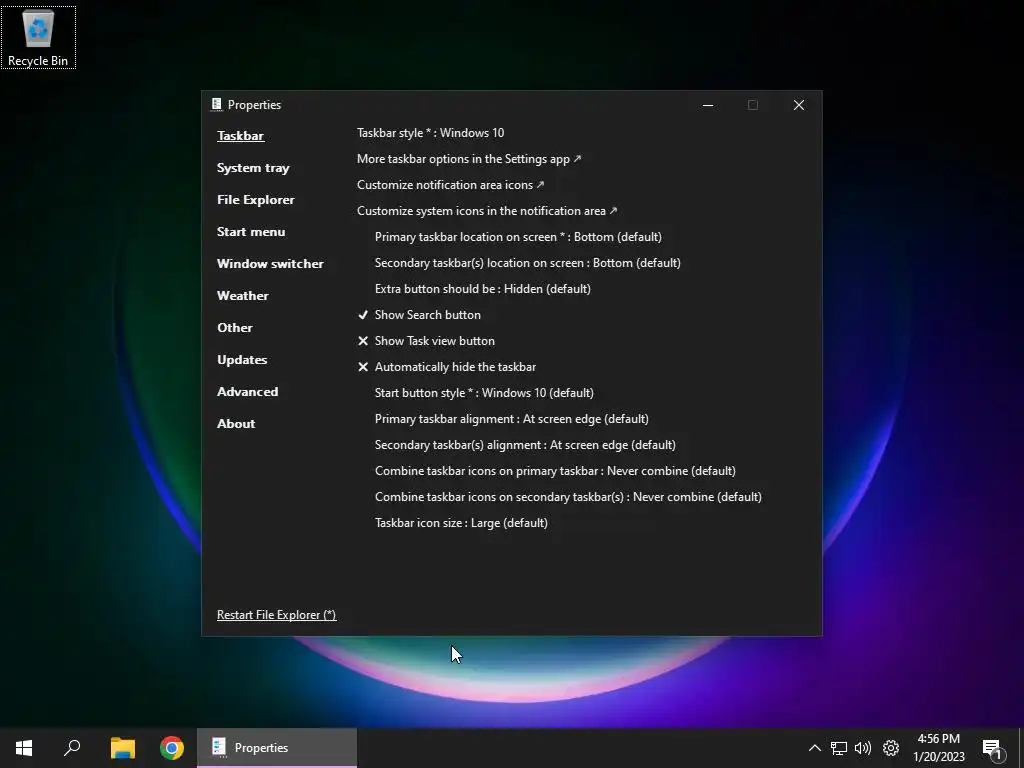Select the Recycle Bin desktop icon
Viewport: 1024px width, 768px height.
click(38, 37)
